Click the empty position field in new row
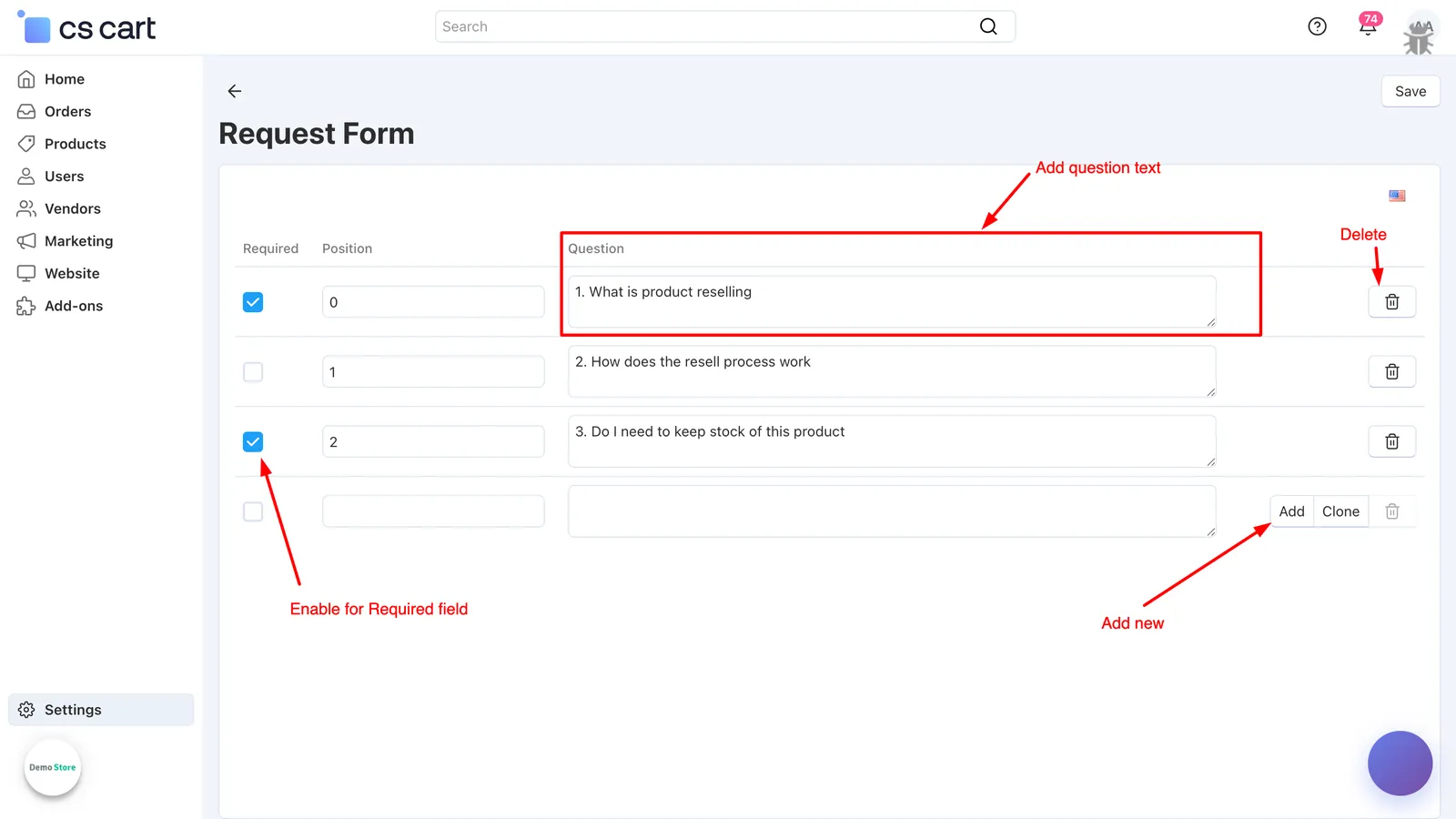 (433, 511)
